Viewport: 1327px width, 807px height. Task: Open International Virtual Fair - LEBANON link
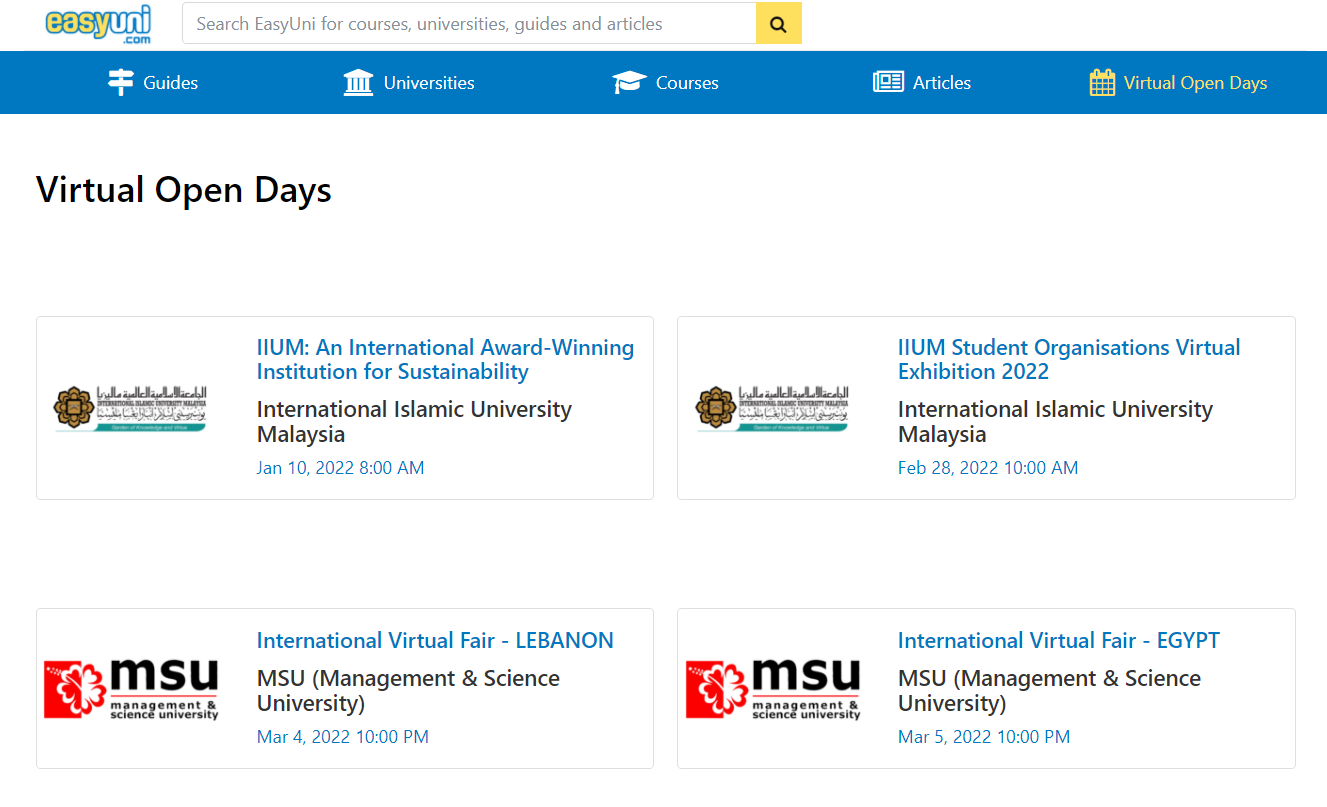[435, 641]
